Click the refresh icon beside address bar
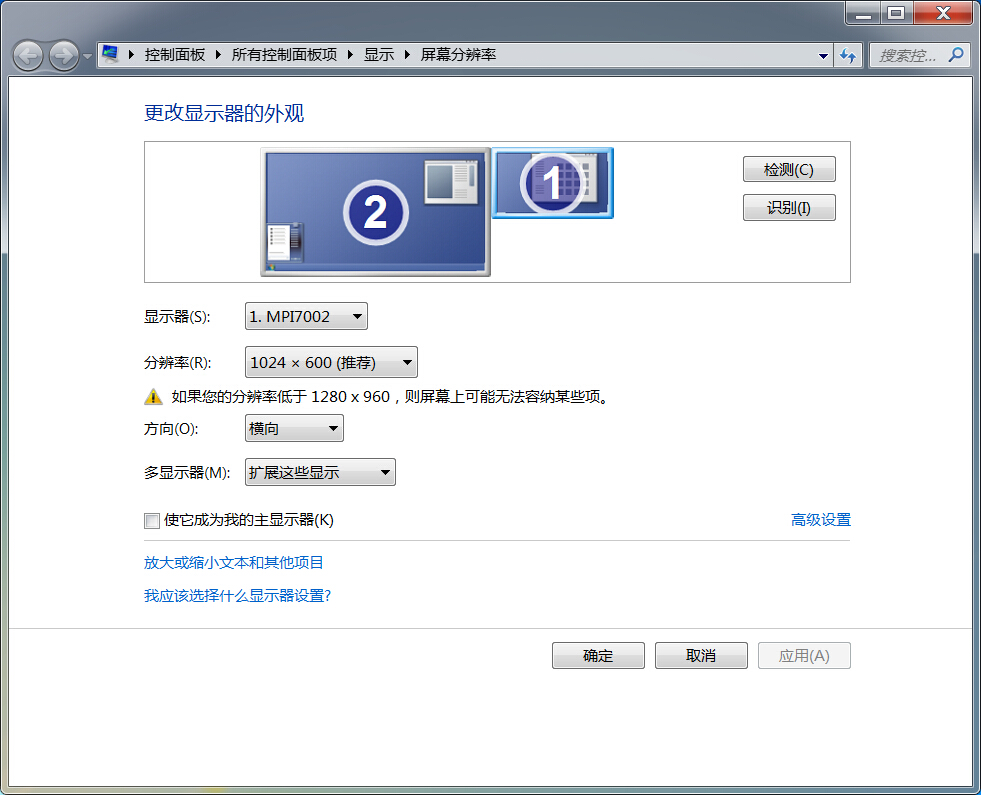 (x=849, y=56)
